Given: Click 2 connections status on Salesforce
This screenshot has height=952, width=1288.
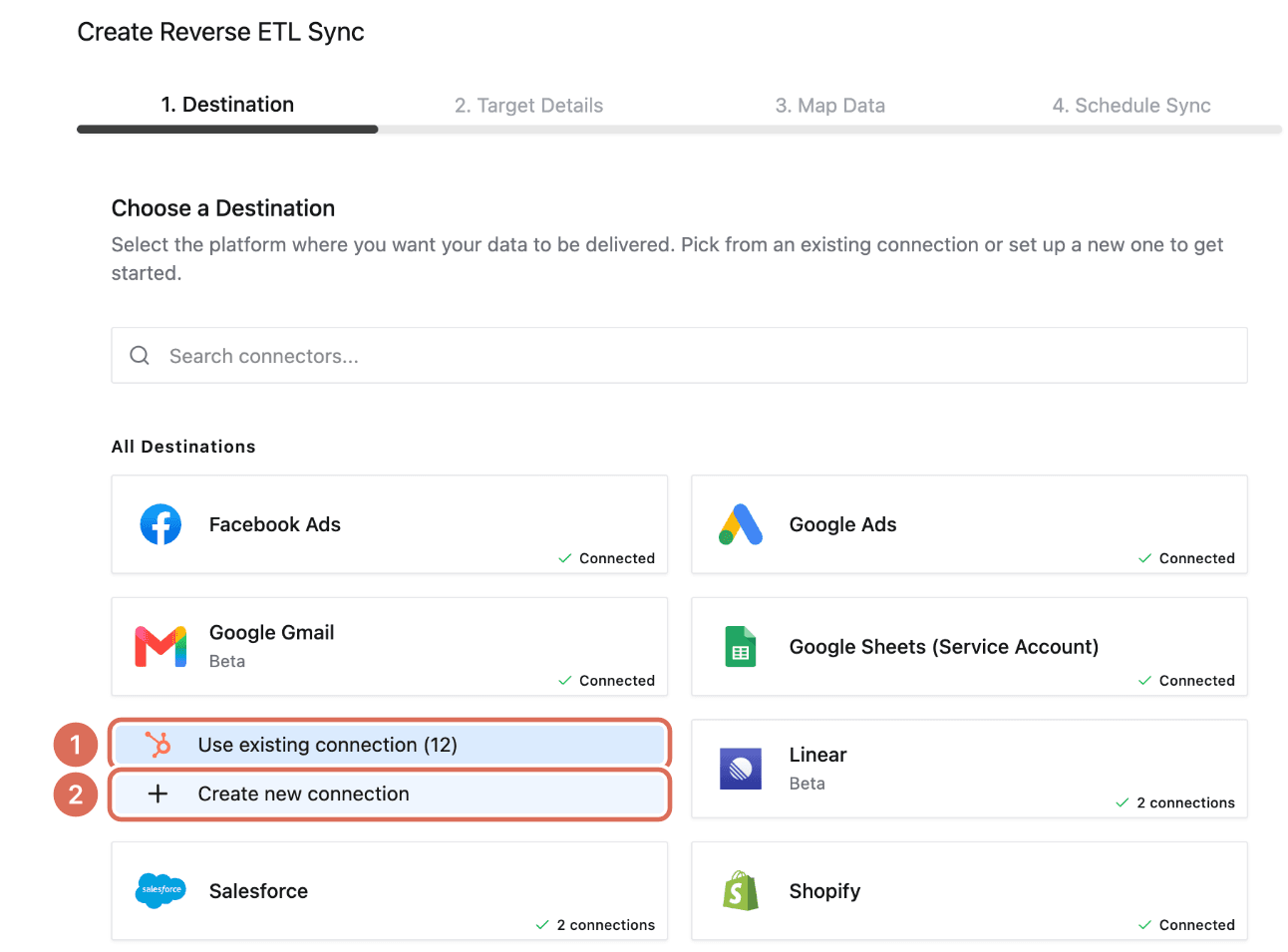Looking at the screenshot, I should [596, 925].
